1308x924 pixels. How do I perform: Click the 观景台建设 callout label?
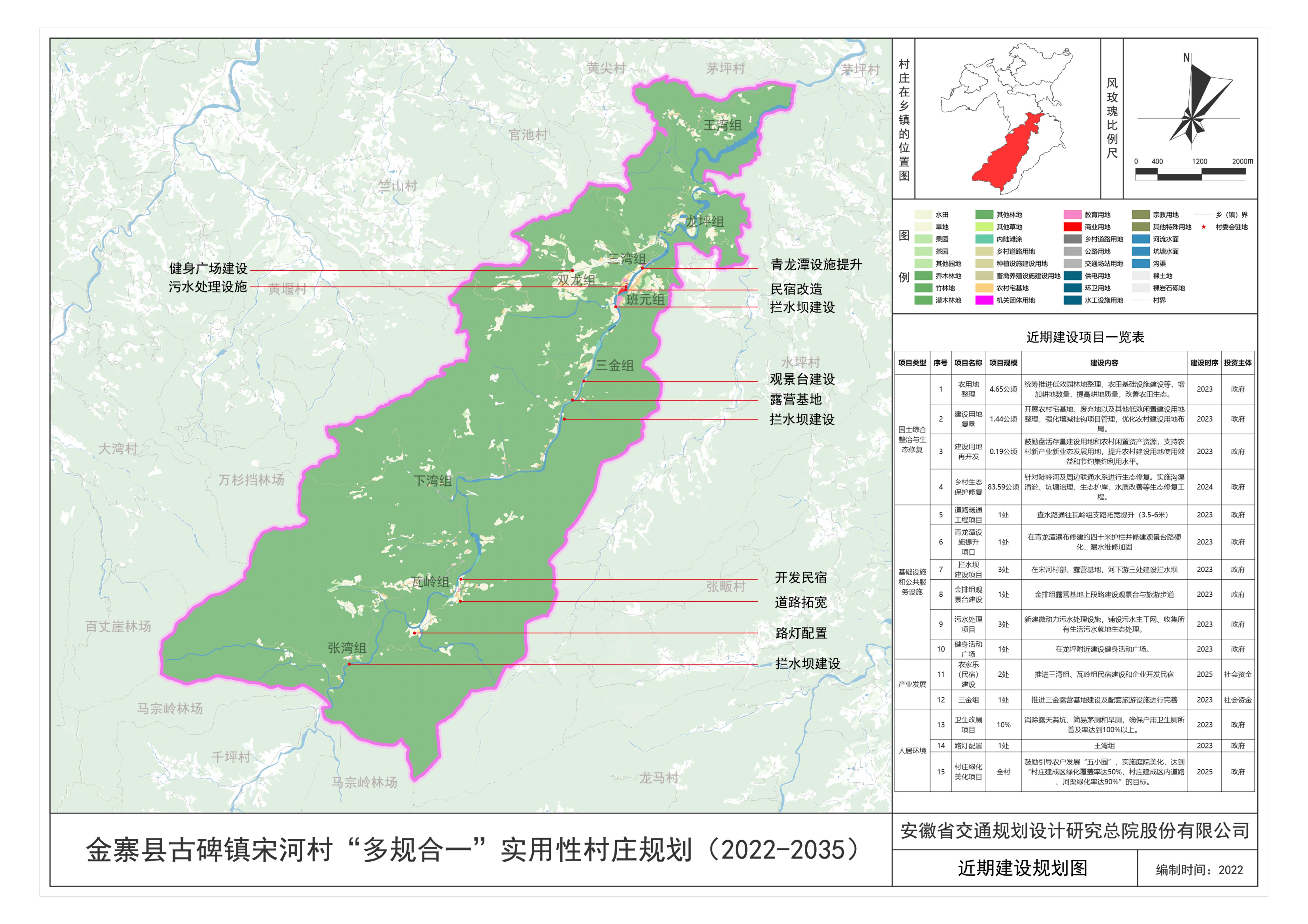(803, 379)
